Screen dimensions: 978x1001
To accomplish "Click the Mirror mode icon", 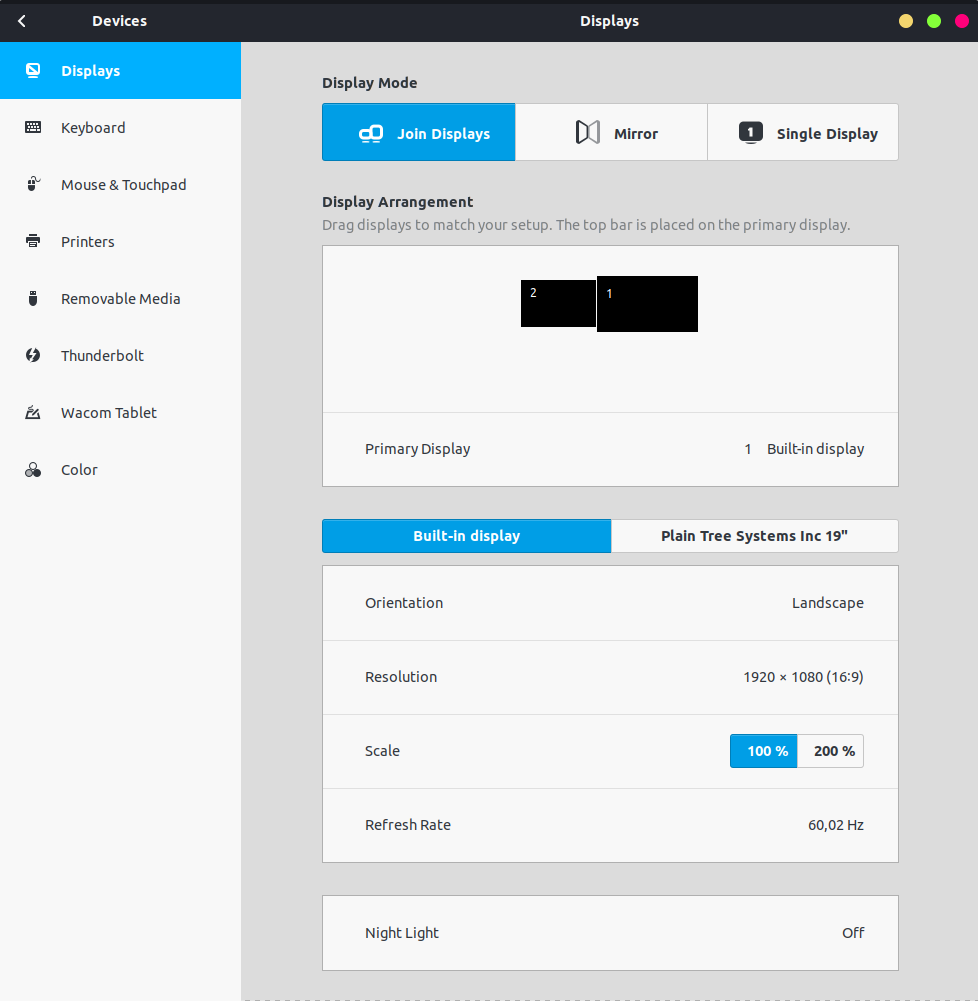I will (587, 133).
